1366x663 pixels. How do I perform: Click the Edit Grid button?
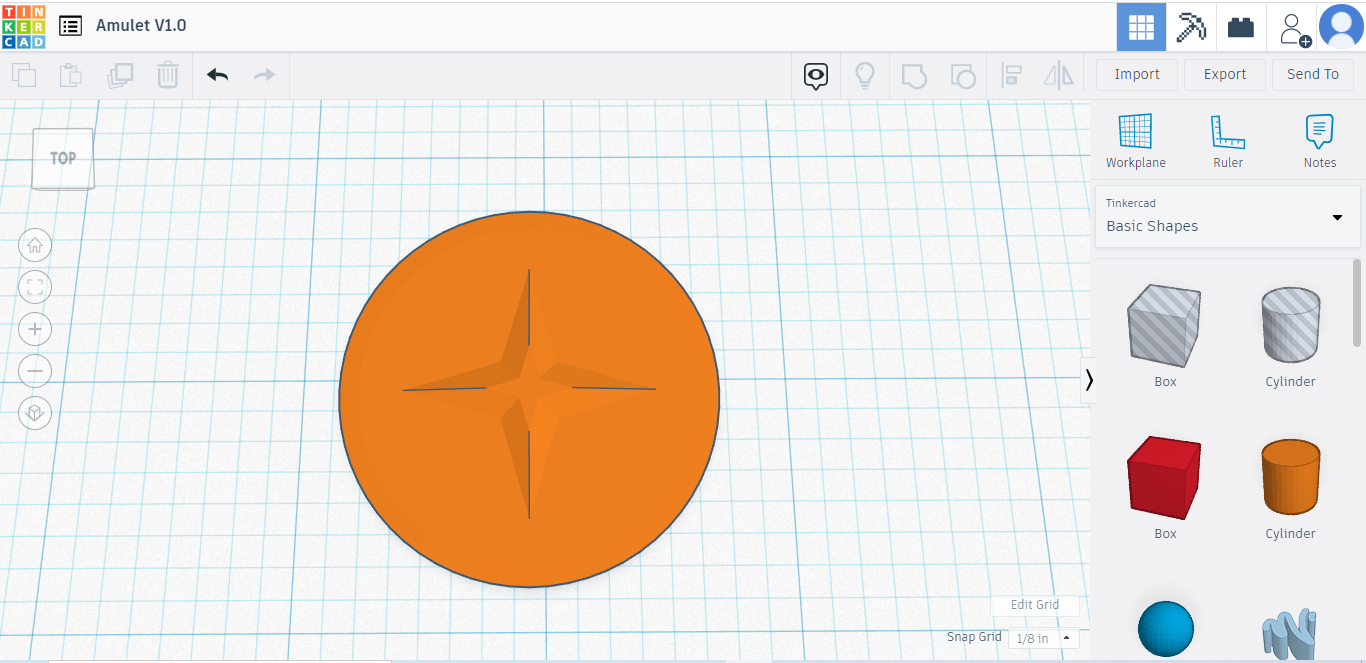(1035, 605)
